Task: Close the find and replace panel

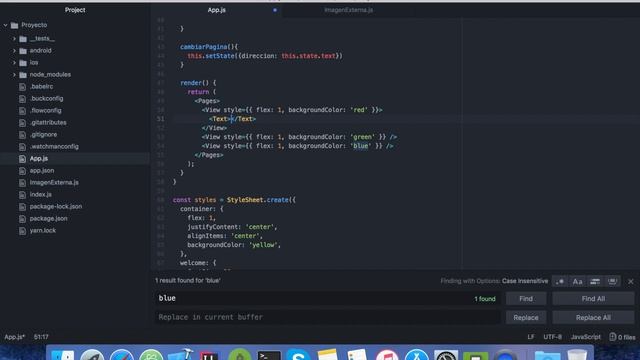Action: [631, 282]
